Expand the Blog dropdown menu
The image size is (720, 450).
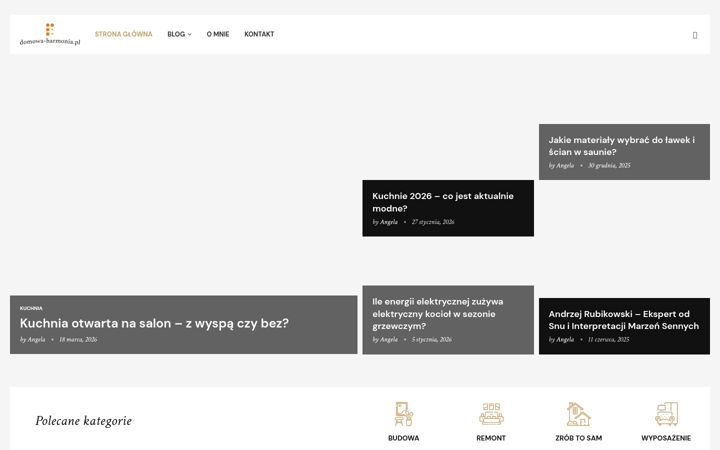(179, 34)
